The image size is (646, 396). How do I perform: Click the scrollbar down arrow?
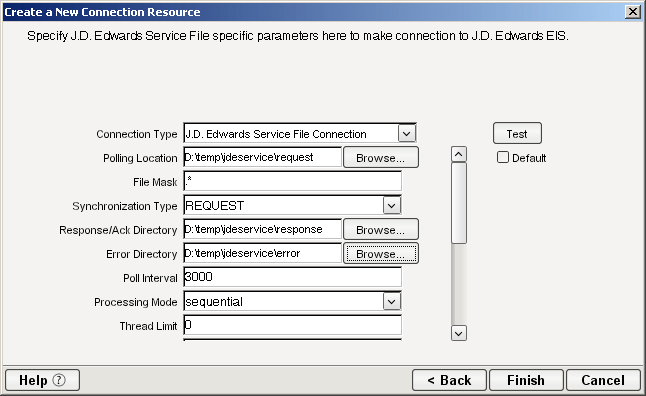(x=459, y=333)
